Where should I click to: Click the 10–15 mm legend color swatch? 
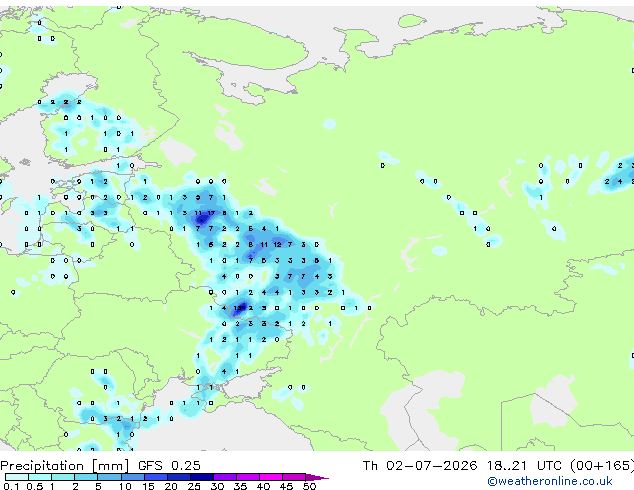tap(132, 477)
